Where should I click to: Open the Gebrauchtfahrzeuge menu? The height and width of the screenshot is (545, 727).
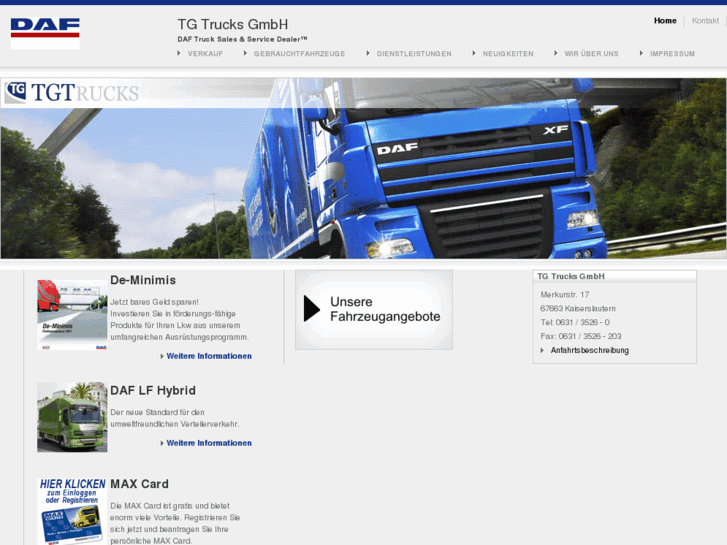coord(299,54)
